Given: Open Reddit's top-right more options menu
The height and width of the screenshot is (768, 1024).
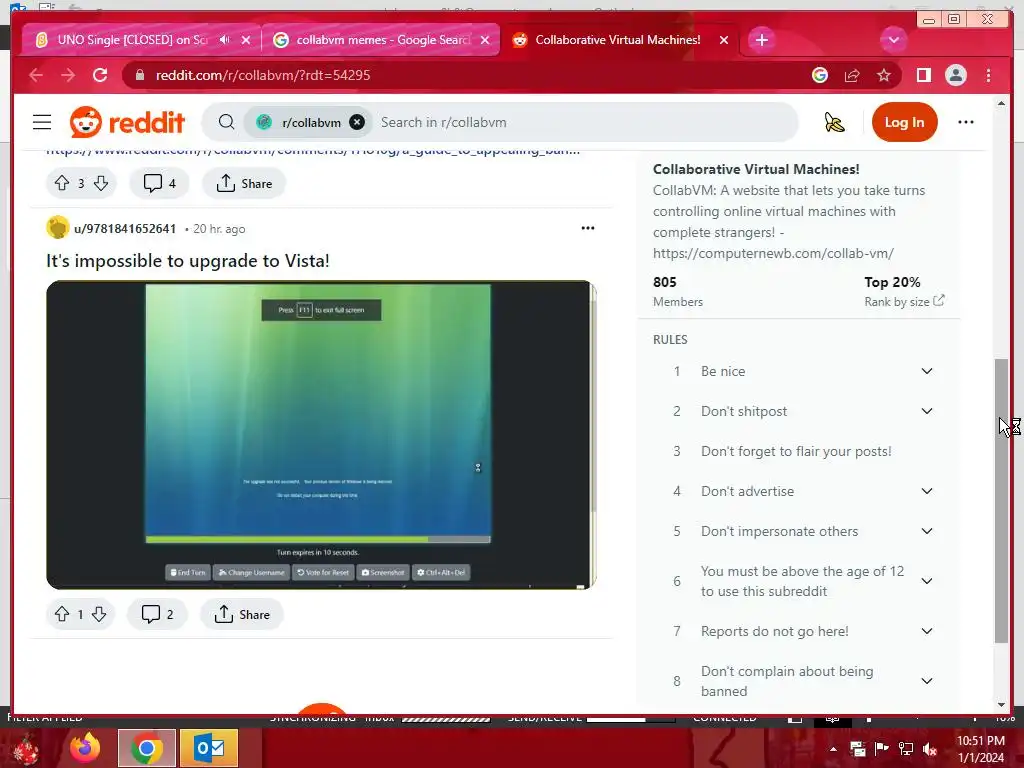Looking at the screenshot, I should point(966,122).
